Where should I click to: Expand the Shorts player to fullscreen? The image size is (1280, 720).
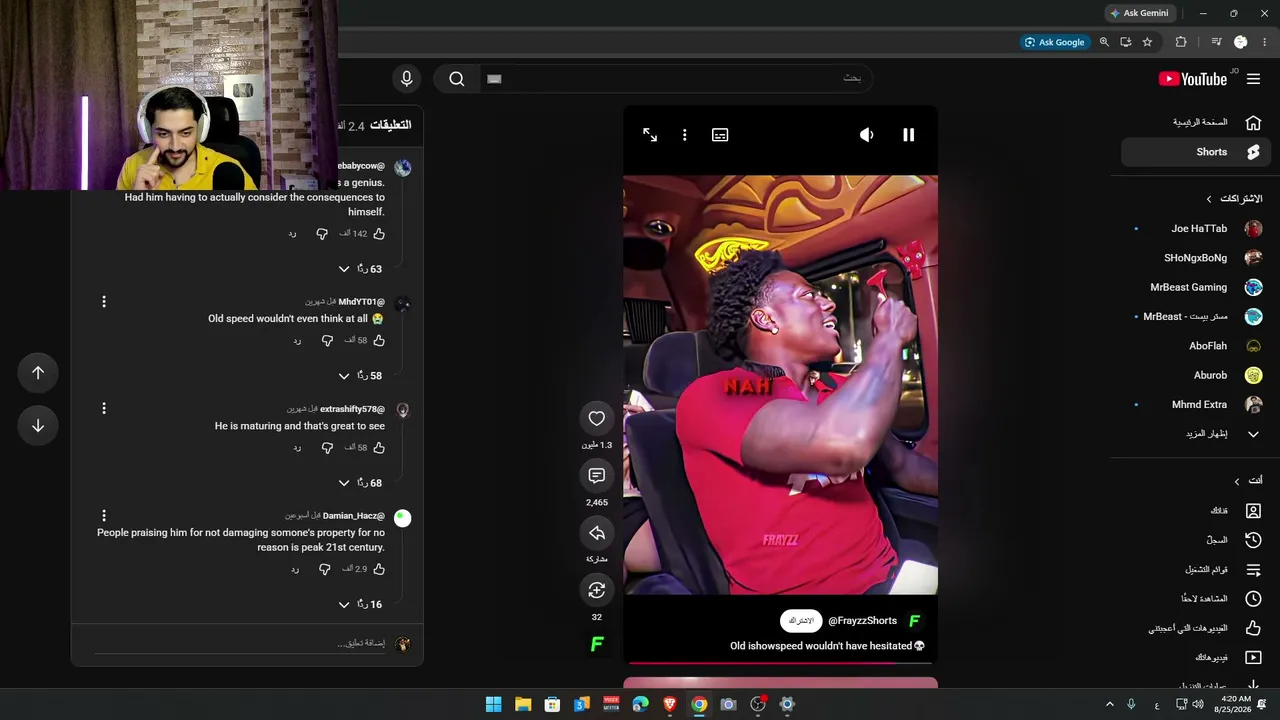[650, 135]
